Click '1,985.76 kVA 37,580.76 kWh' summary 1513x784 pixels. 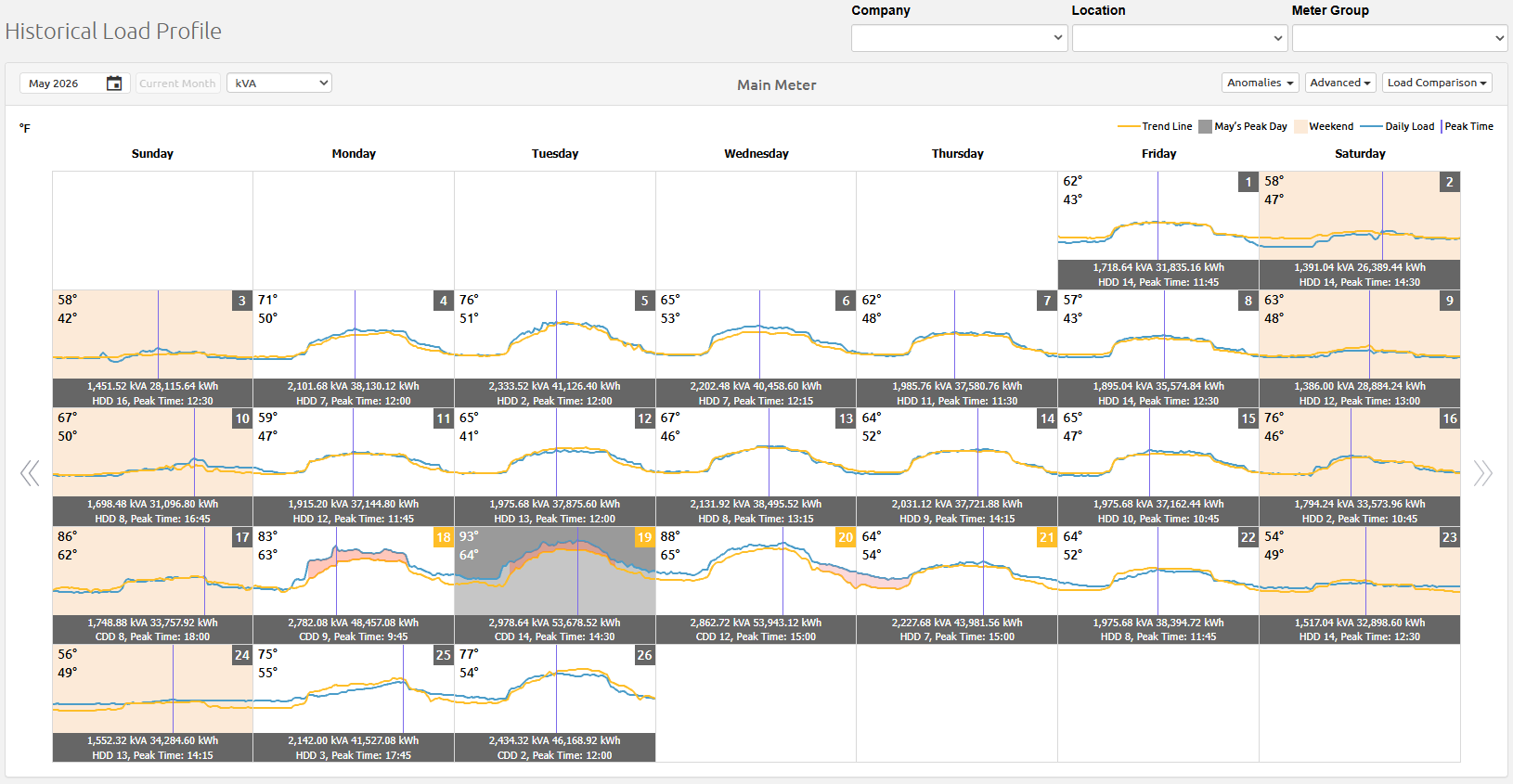957,386
